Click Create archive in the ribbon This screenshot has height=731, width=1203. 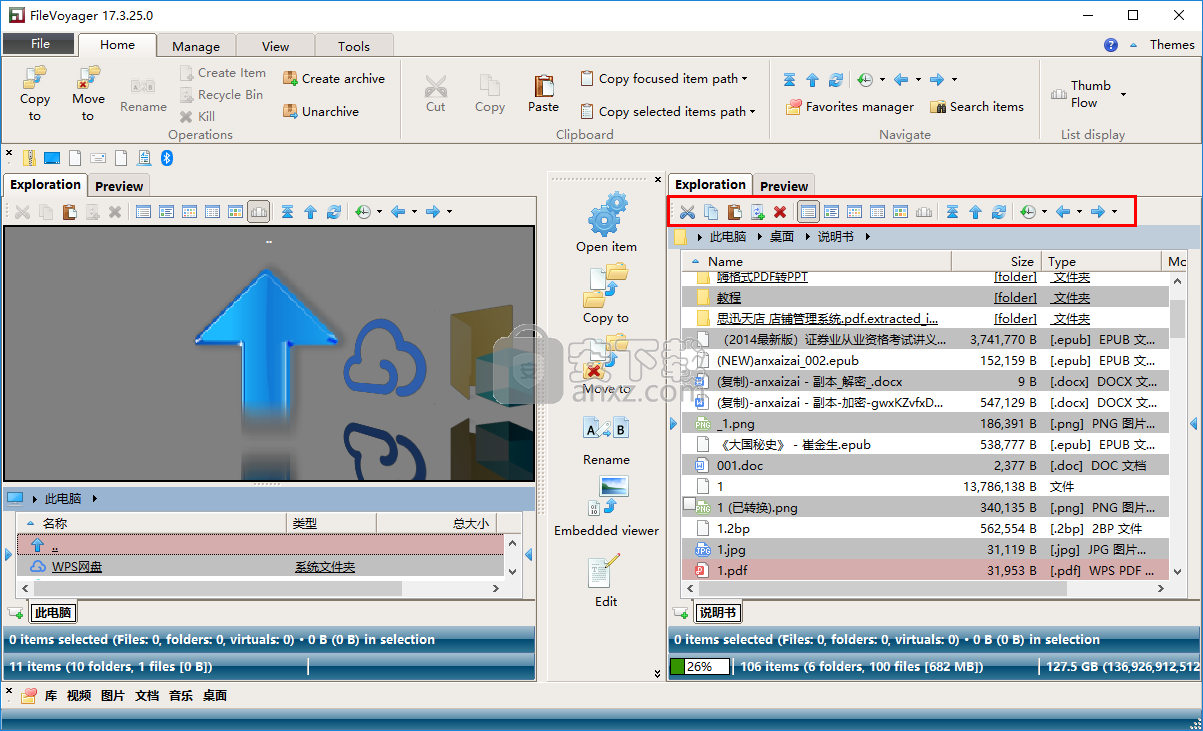[333, 78]
